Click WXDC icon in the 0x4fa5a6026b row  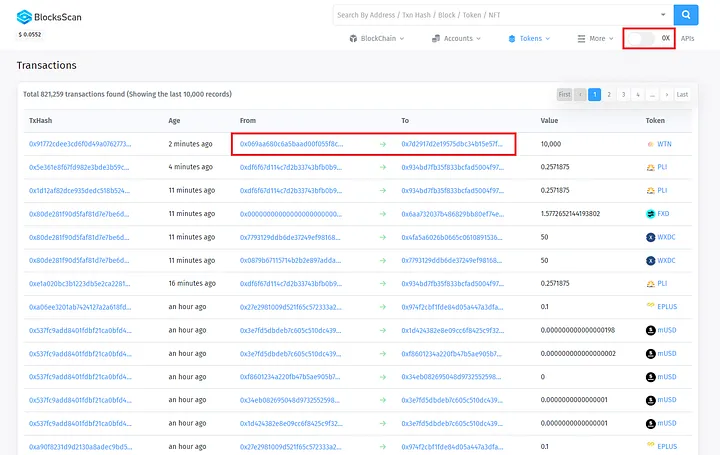tap(650, 237)
